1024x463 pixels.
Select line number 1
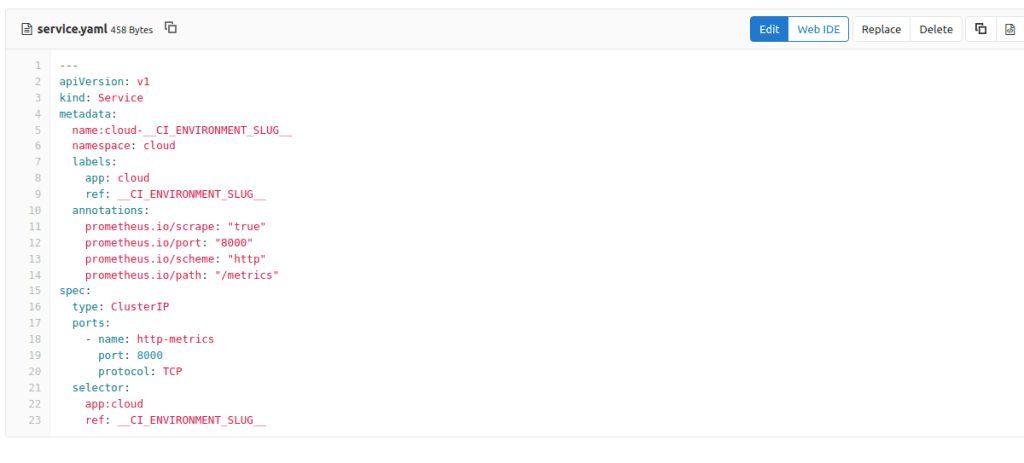point(37,65)
